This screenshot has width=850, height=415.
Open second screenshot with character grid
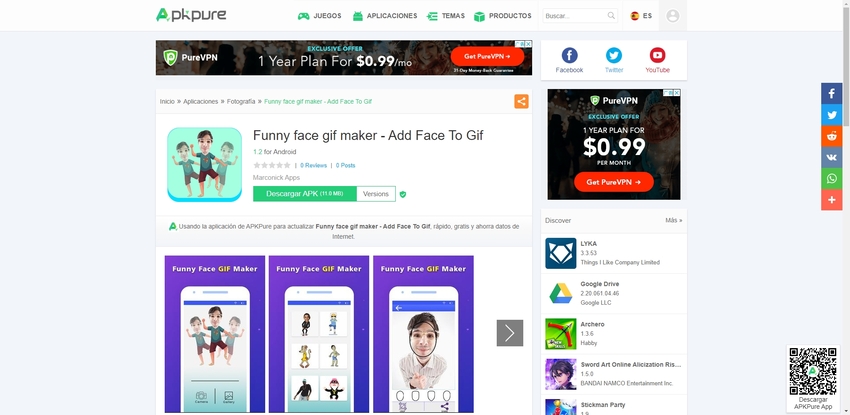click(319, 334)
